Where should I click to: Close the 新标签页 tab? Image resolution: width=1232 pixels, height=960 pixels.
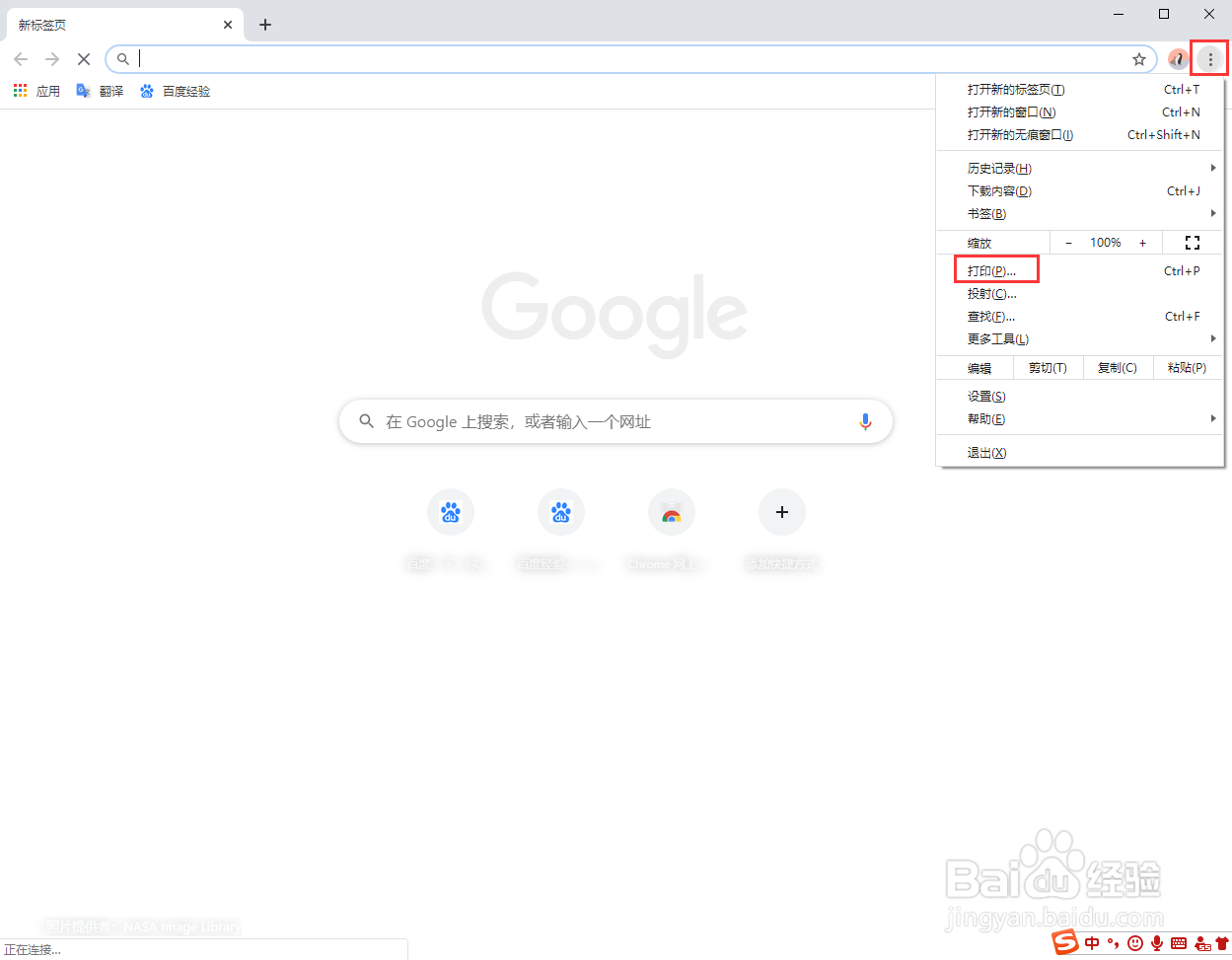pos(228,25)
